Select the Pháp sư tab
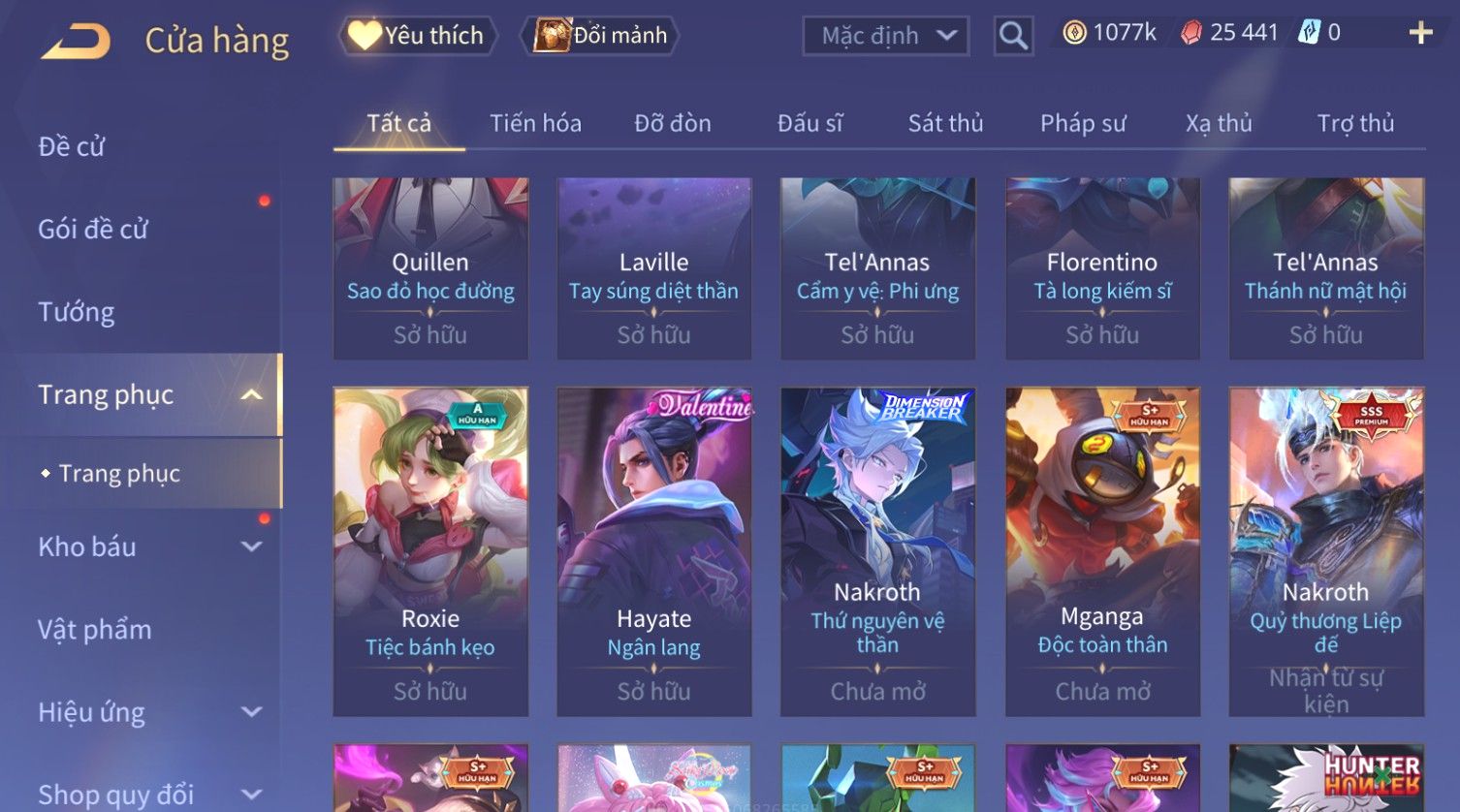 pos(1083,123)
